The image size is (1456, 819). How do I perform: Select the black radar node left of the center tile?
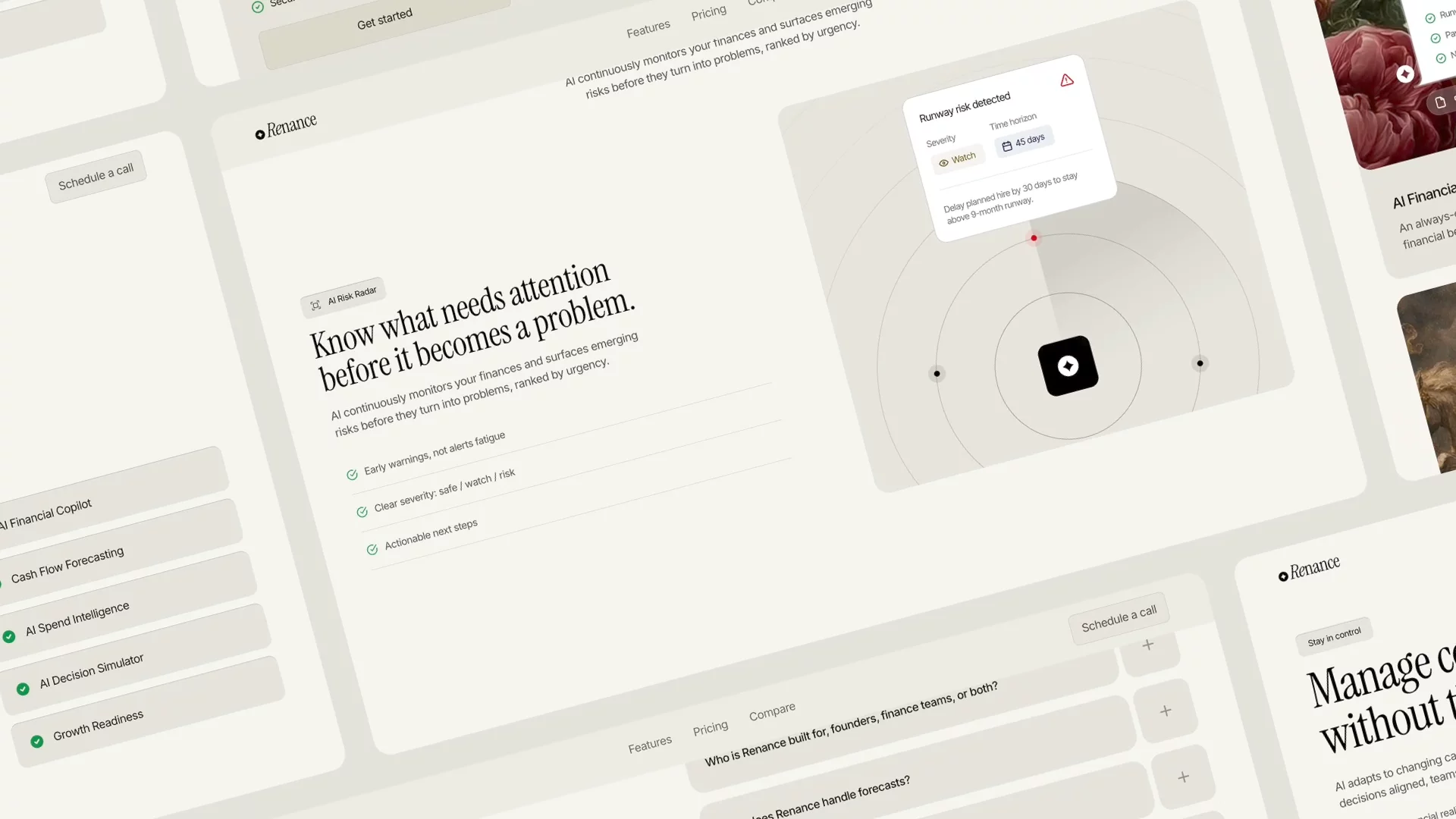[937, 373]
